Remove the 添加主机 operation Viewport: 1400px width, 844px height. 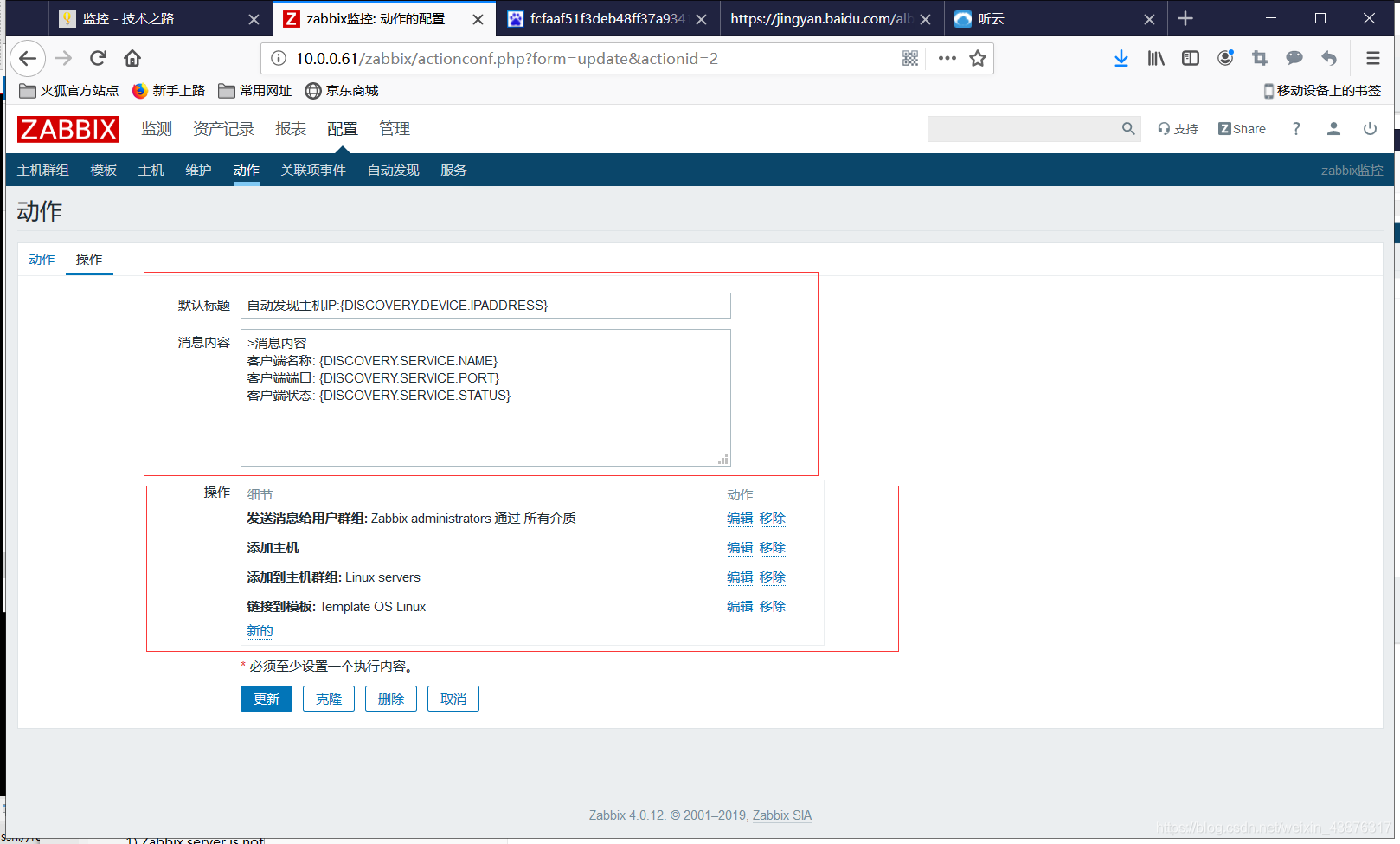coord(773,547)
